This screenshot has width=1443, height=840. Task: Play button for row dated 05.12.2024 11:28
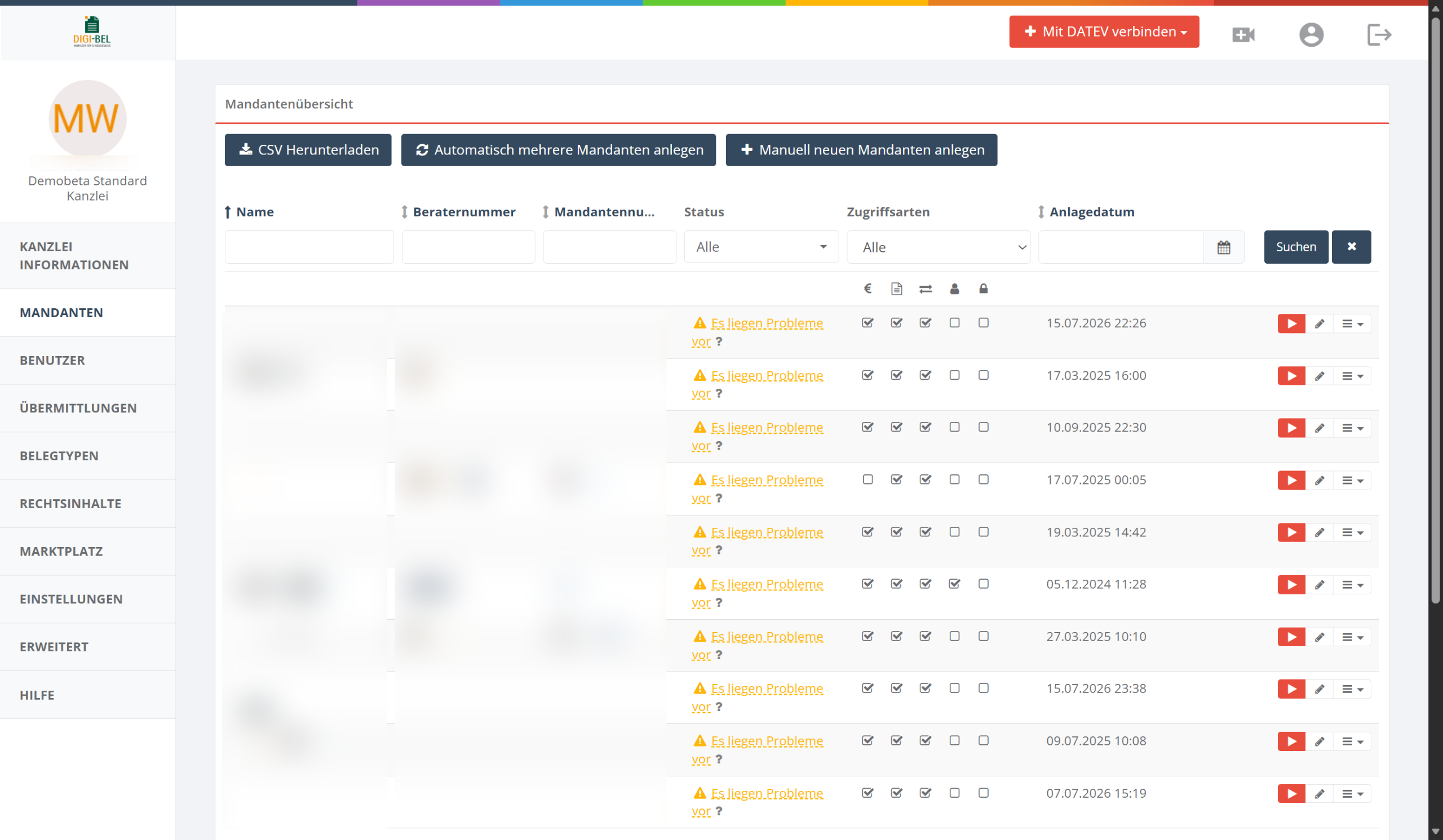[x=1291, y=585]
